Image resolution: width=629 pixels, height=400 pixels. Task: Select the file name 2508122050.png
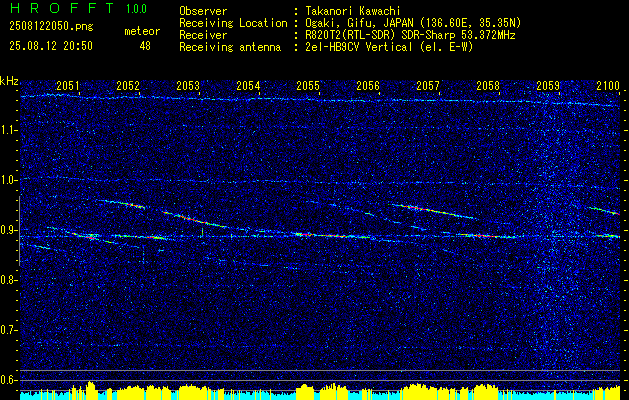click(51, 27)
